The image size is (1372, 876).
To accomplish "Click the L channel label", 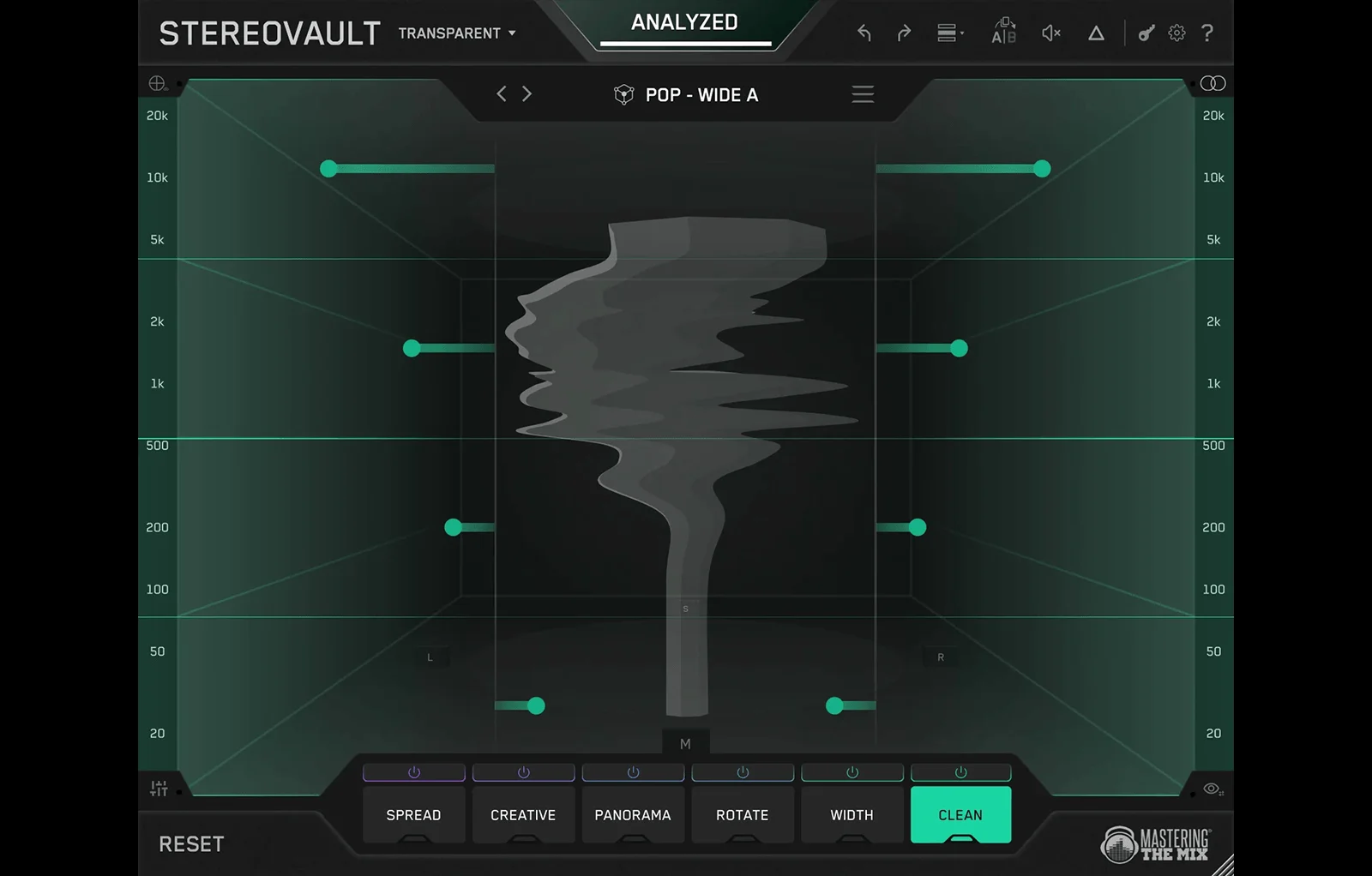I will pyautogui.click(x=430, y=657).
